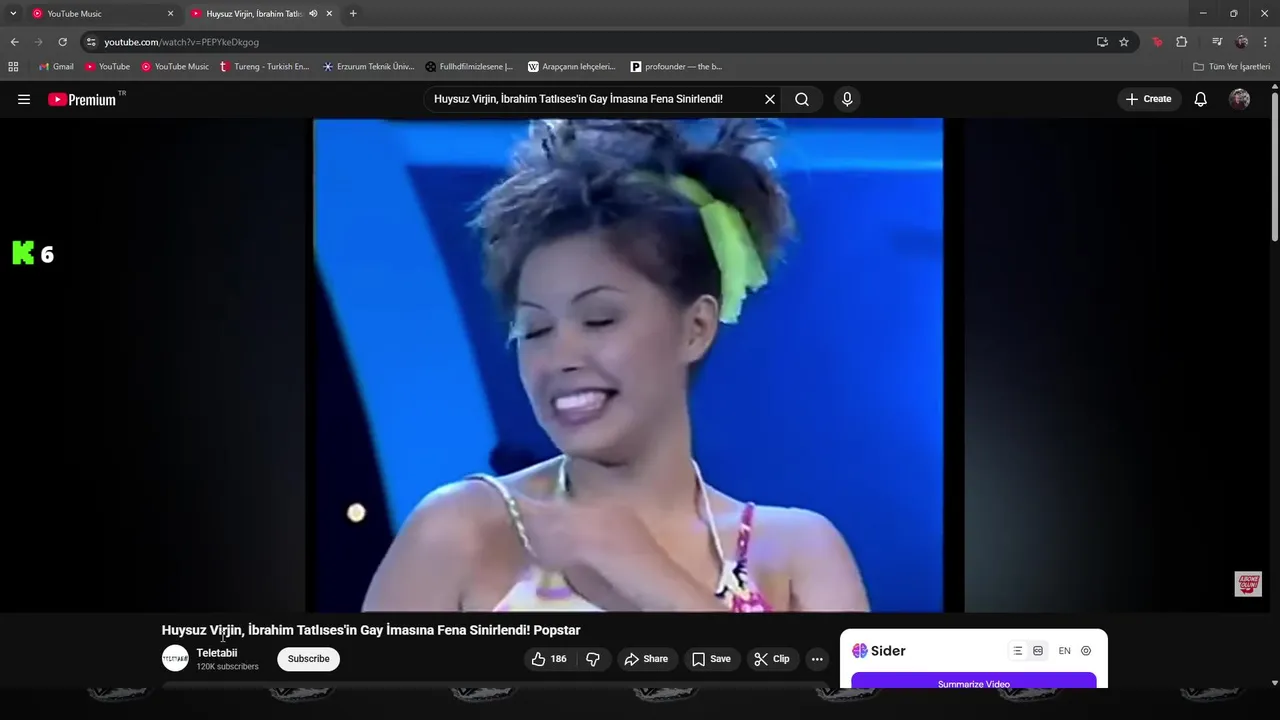Open YouTube account avatar menu
This screenshot has width=1280, height=720.
(x=1240, y=99)
